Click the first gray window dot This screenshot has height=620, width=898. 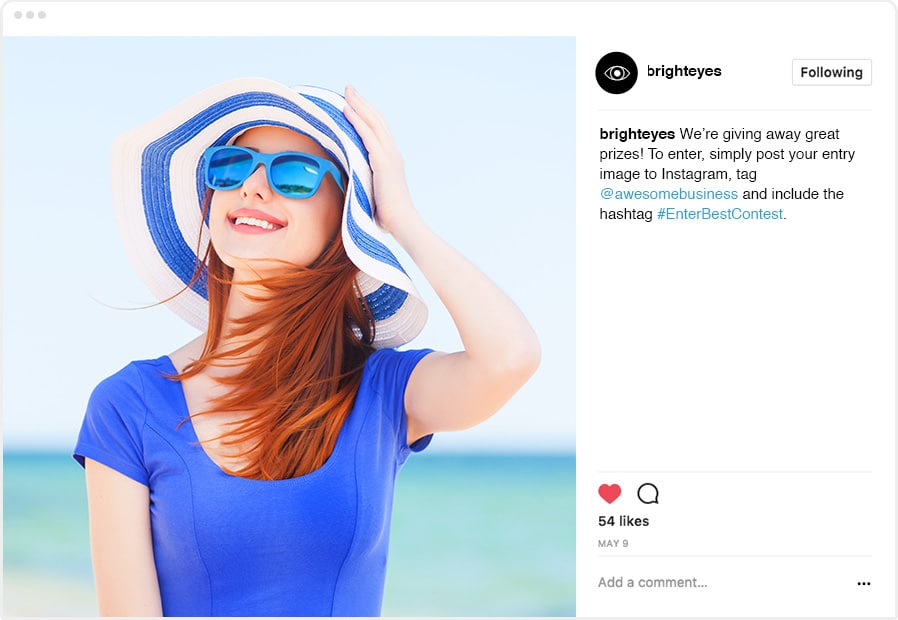tap(18, 15)
